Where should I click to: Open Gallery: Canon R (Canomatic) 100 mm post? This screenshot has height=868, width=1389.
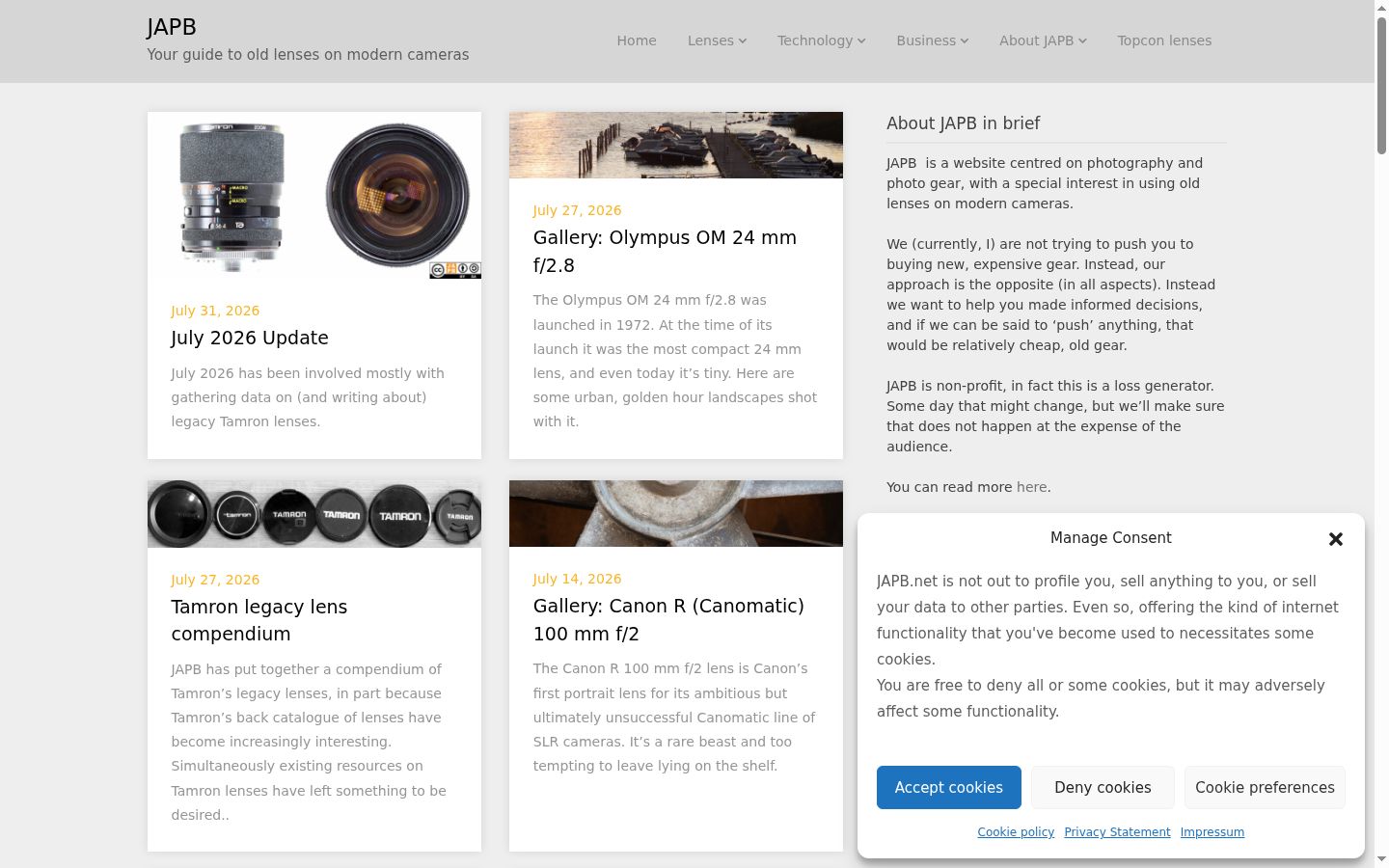pos(668,619)
